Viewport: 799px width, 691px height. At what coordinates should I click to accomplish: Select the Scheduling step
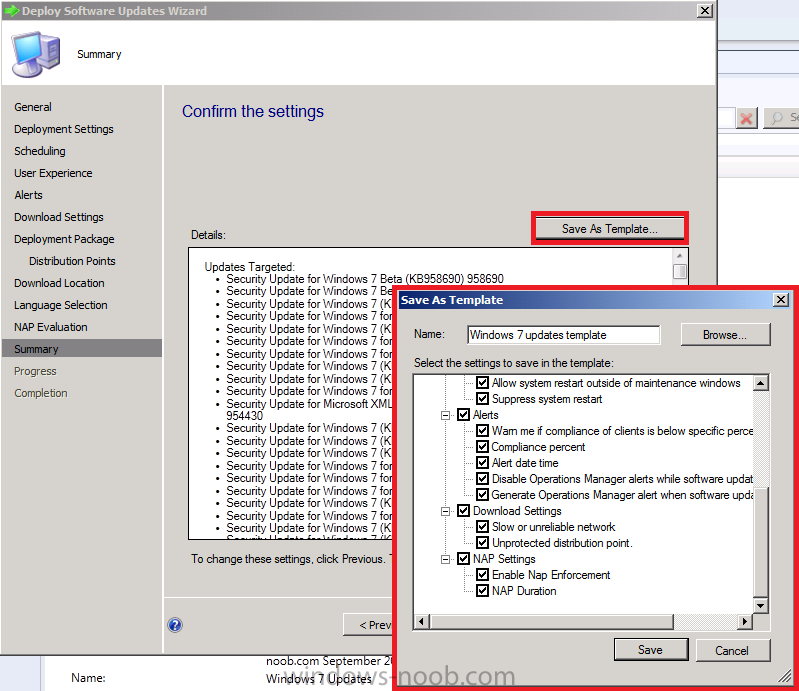[40, 151]
